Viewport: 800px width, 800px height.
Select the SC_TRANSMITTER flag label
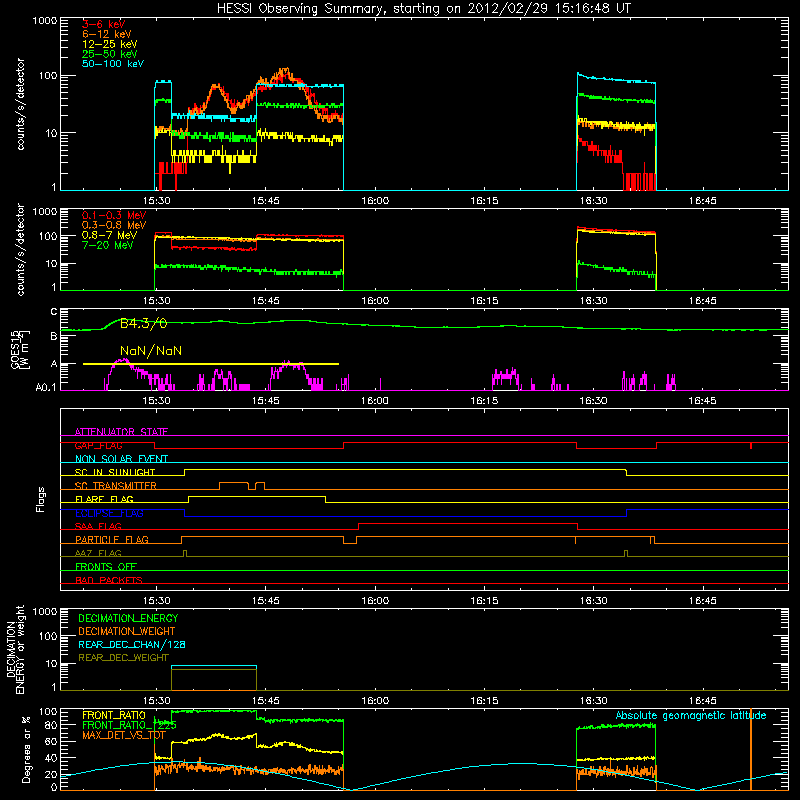click(116, 486)
